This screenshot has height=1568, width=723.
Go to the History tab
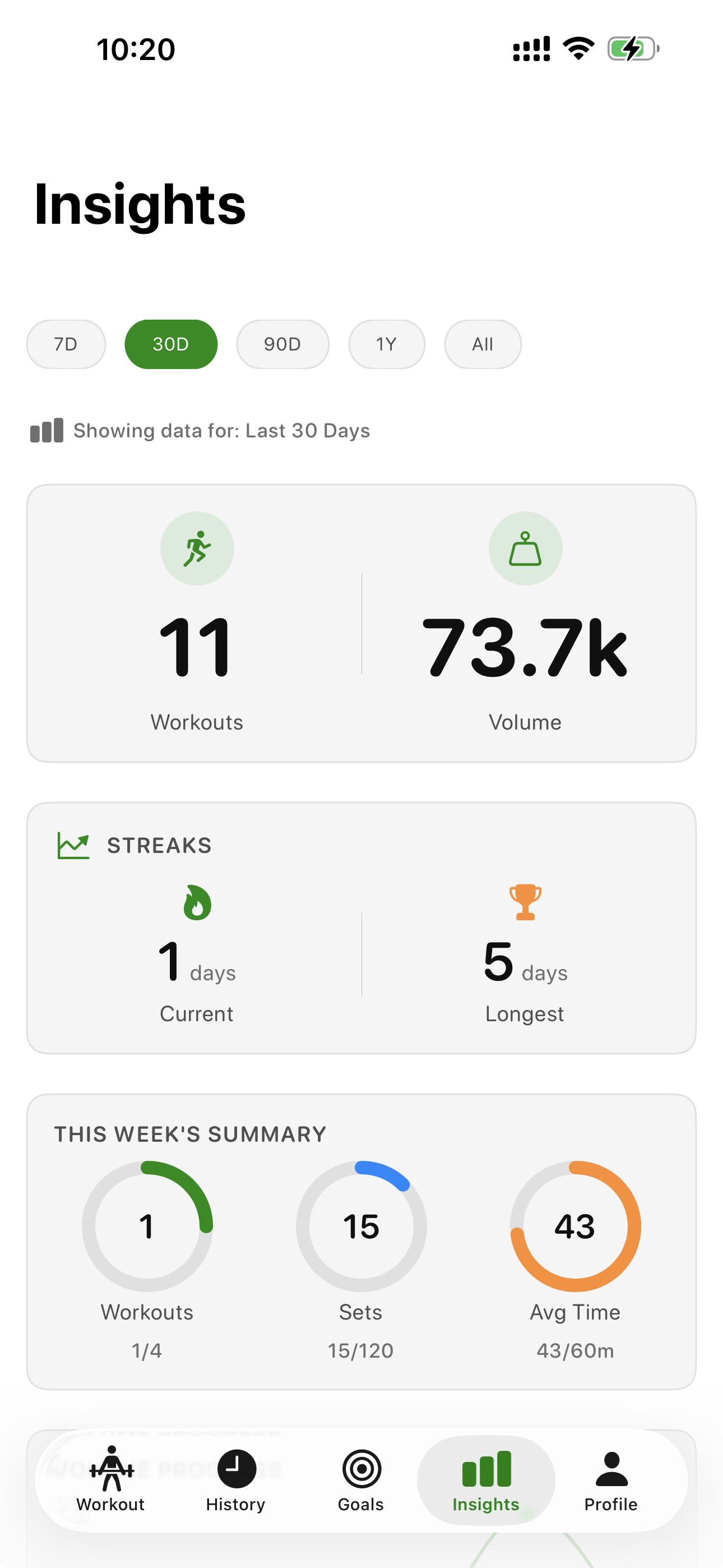point(235,1479)
